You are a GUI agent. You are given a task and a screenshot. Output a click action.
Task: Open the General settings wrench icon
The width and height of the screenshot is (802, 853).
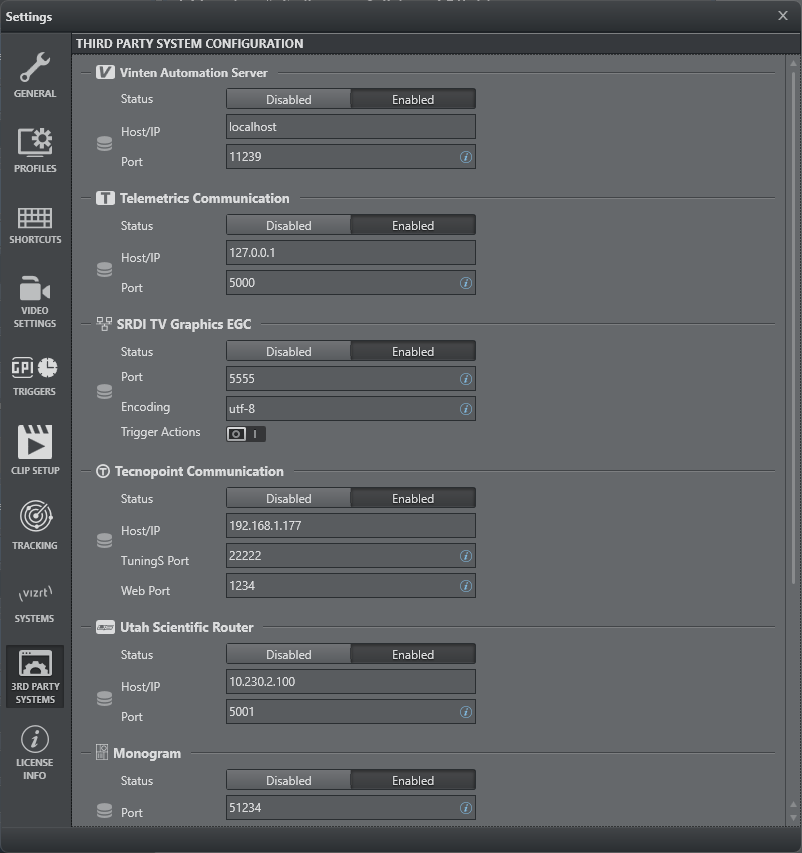[35, 75]
